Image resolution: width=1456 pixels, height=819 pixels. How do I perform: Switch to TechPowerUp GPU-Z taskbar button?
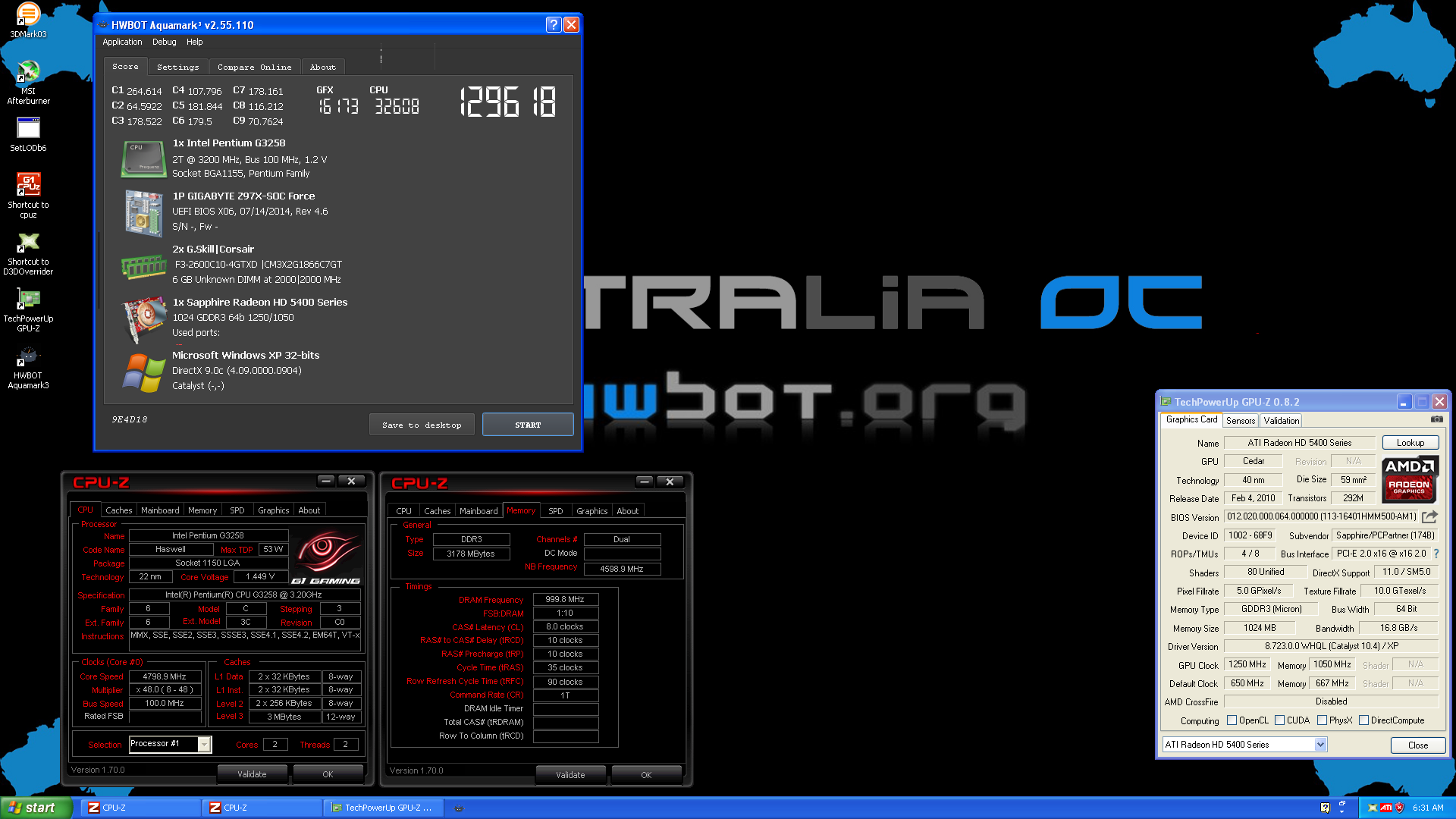[x=384, y=808]
